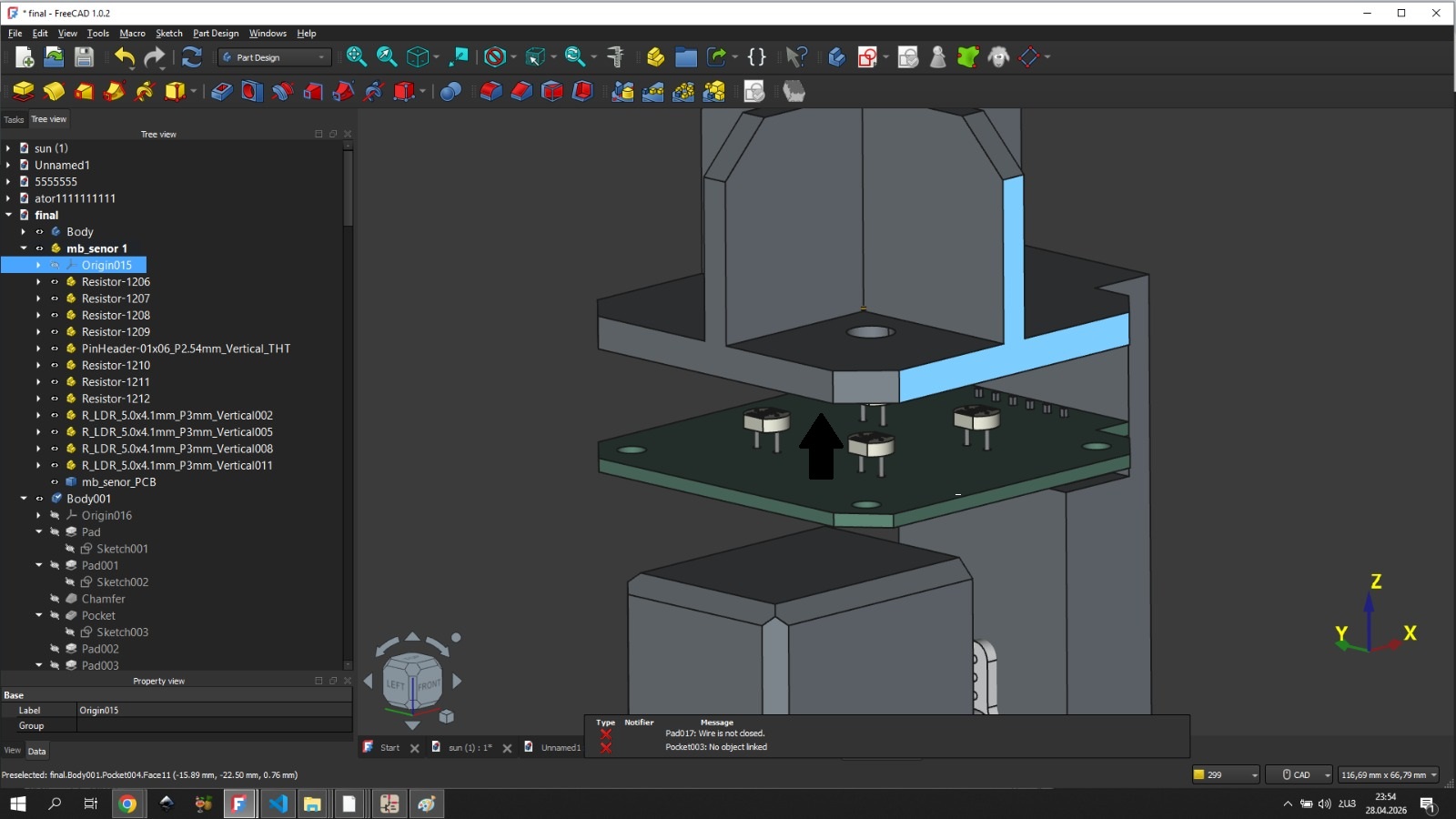Apply Fillet tool from toolbar

point(490,91)
